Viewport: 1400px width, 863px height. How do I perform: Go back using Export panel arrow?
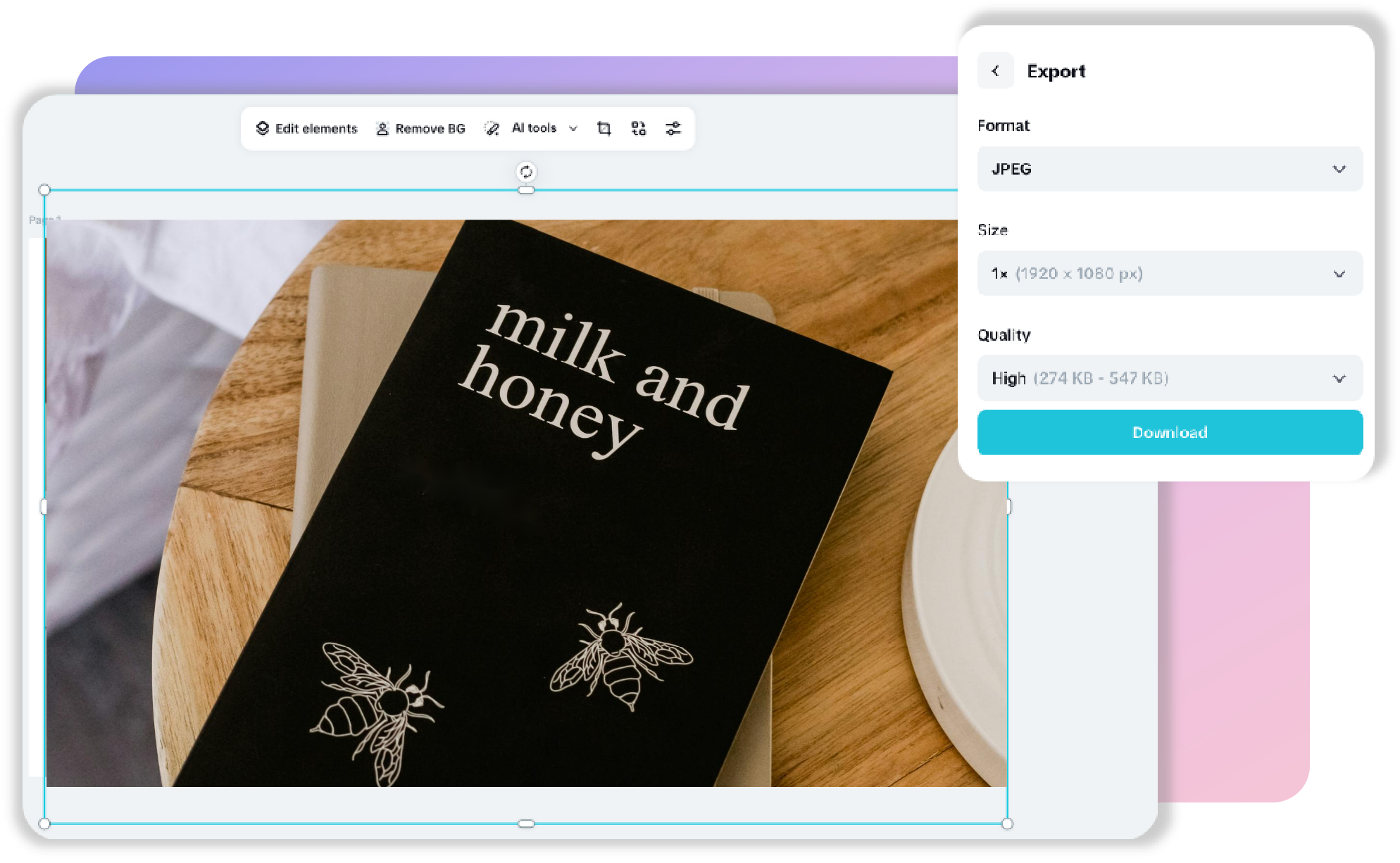point(995,70)
